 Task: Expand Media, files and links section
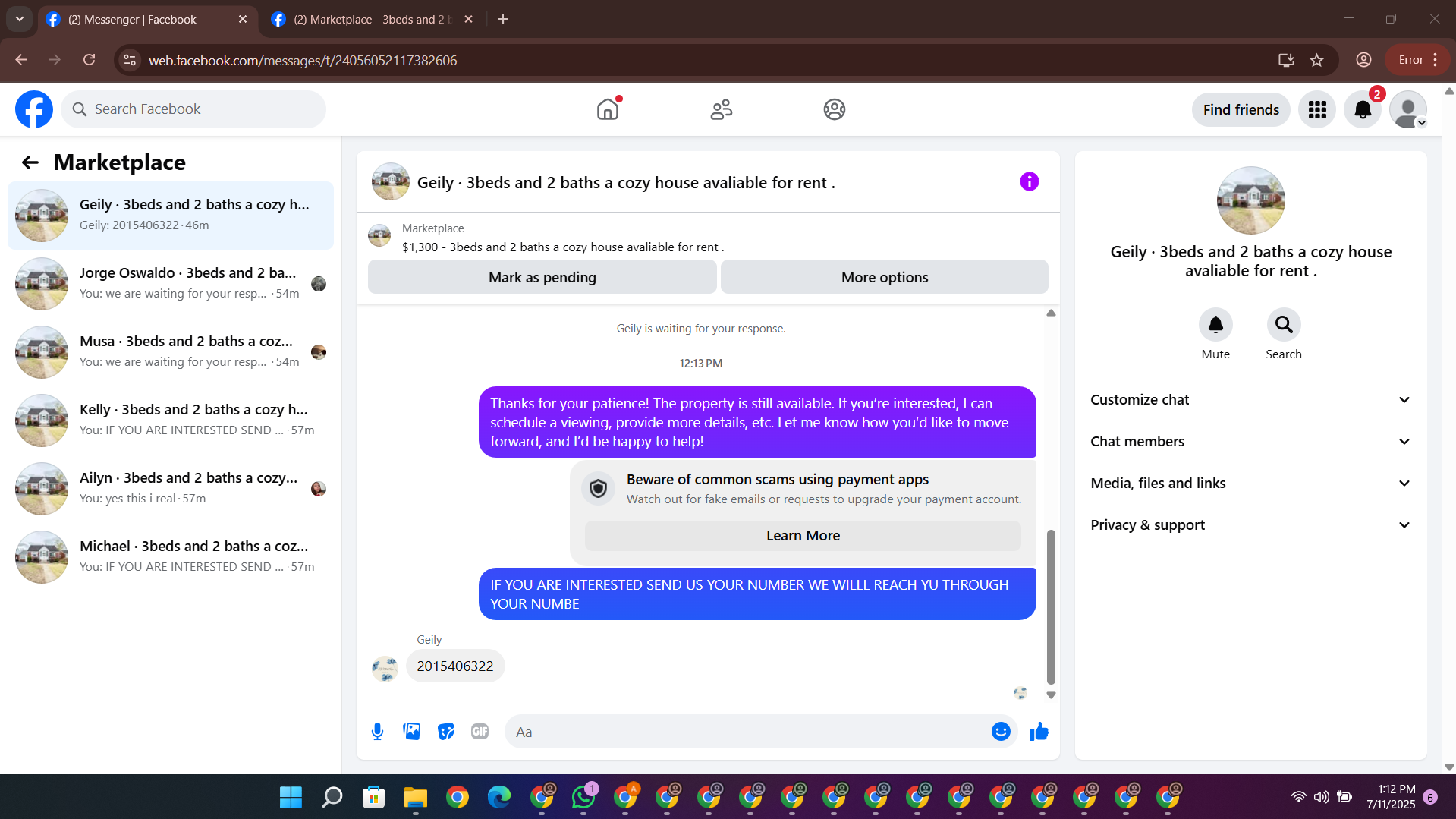1250,484
